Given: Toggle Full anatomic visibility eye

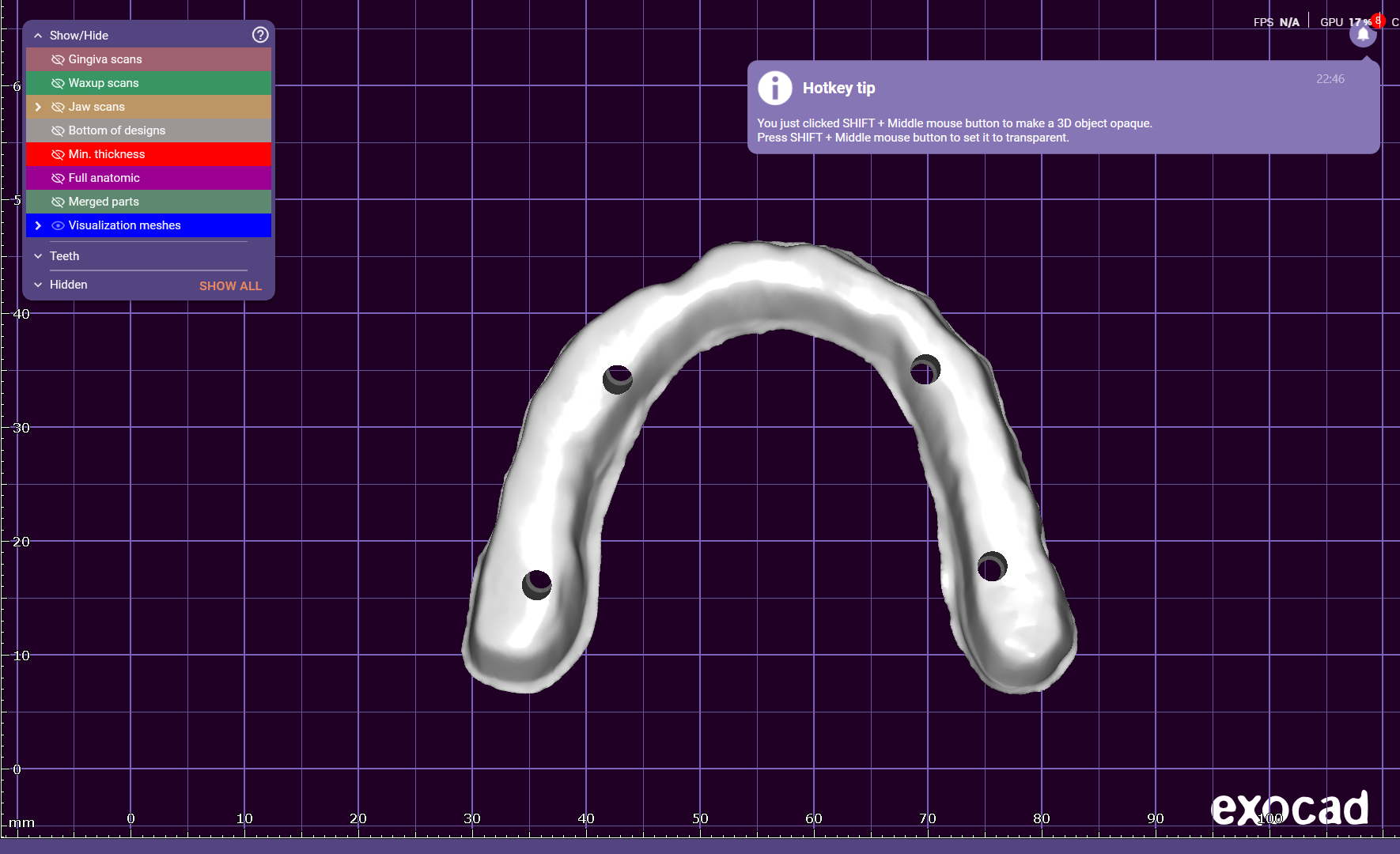Looking at the screenshot, I should pos(58,178).
